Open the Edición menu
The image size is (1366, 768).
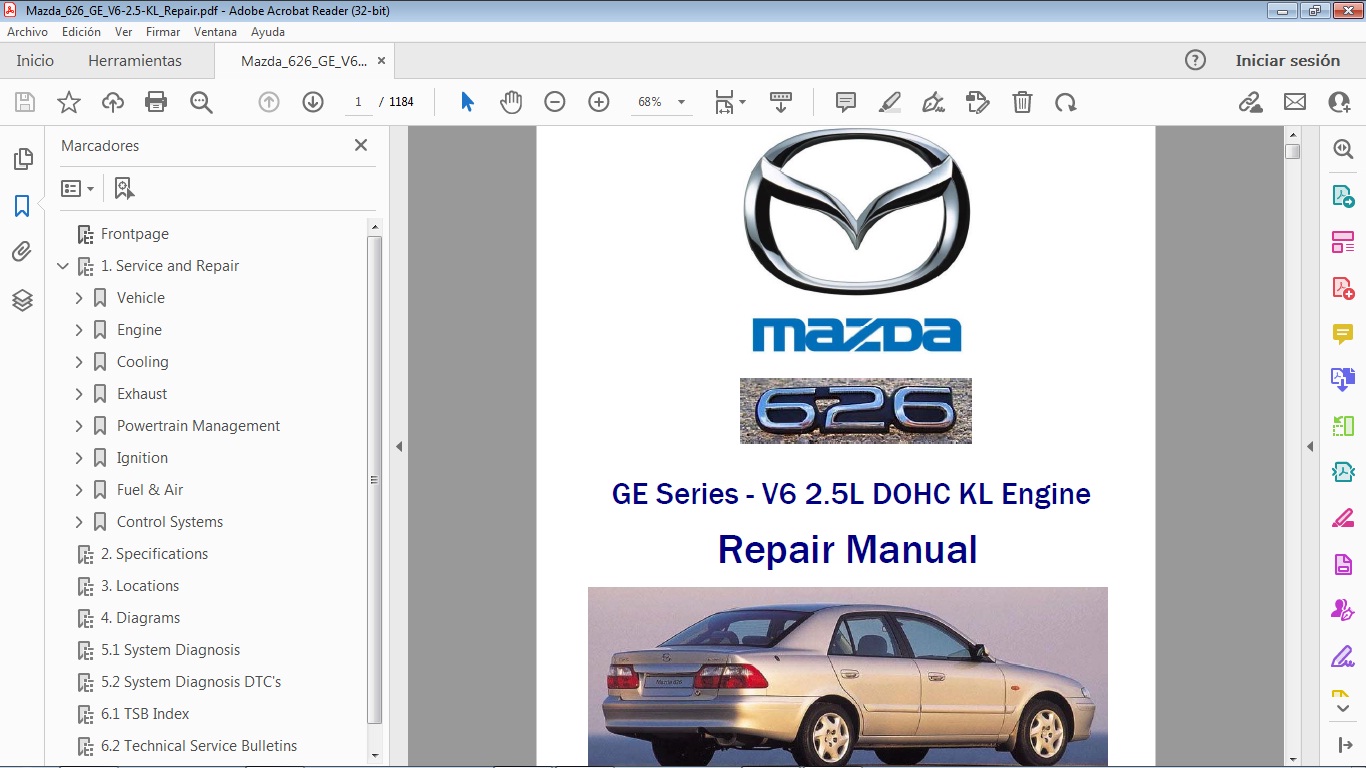point(81,32)
